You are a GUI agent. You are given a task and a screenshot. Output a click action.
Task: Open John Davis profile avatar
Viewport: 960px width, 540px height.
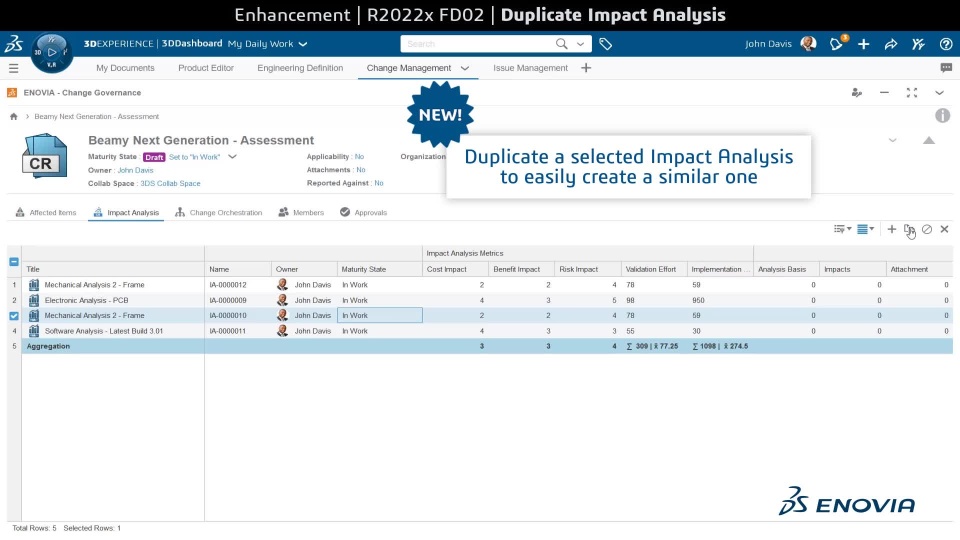point(808,43)
